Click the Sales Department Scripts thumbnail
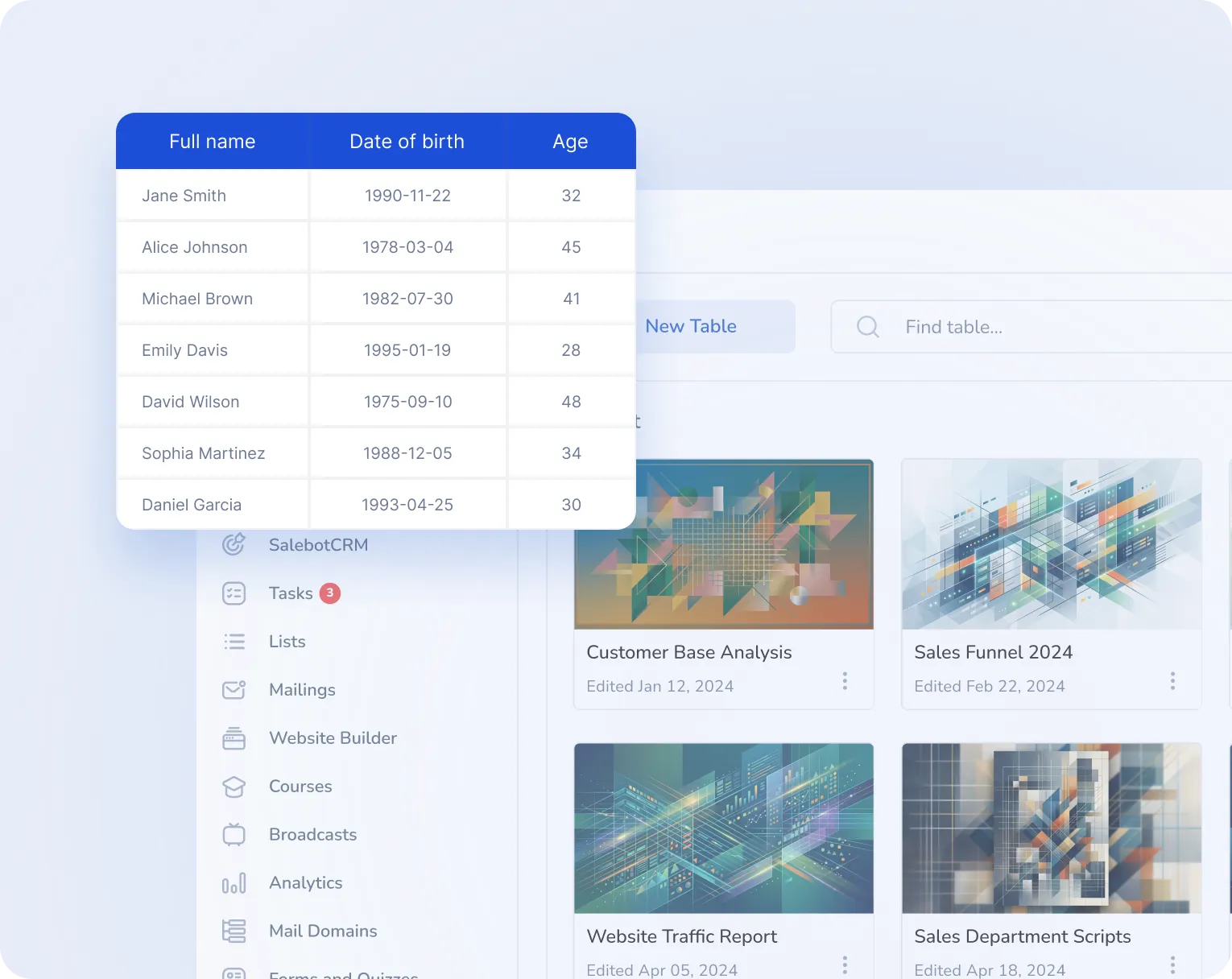This screenshot has width=1232, height=979. point(1051,828)
